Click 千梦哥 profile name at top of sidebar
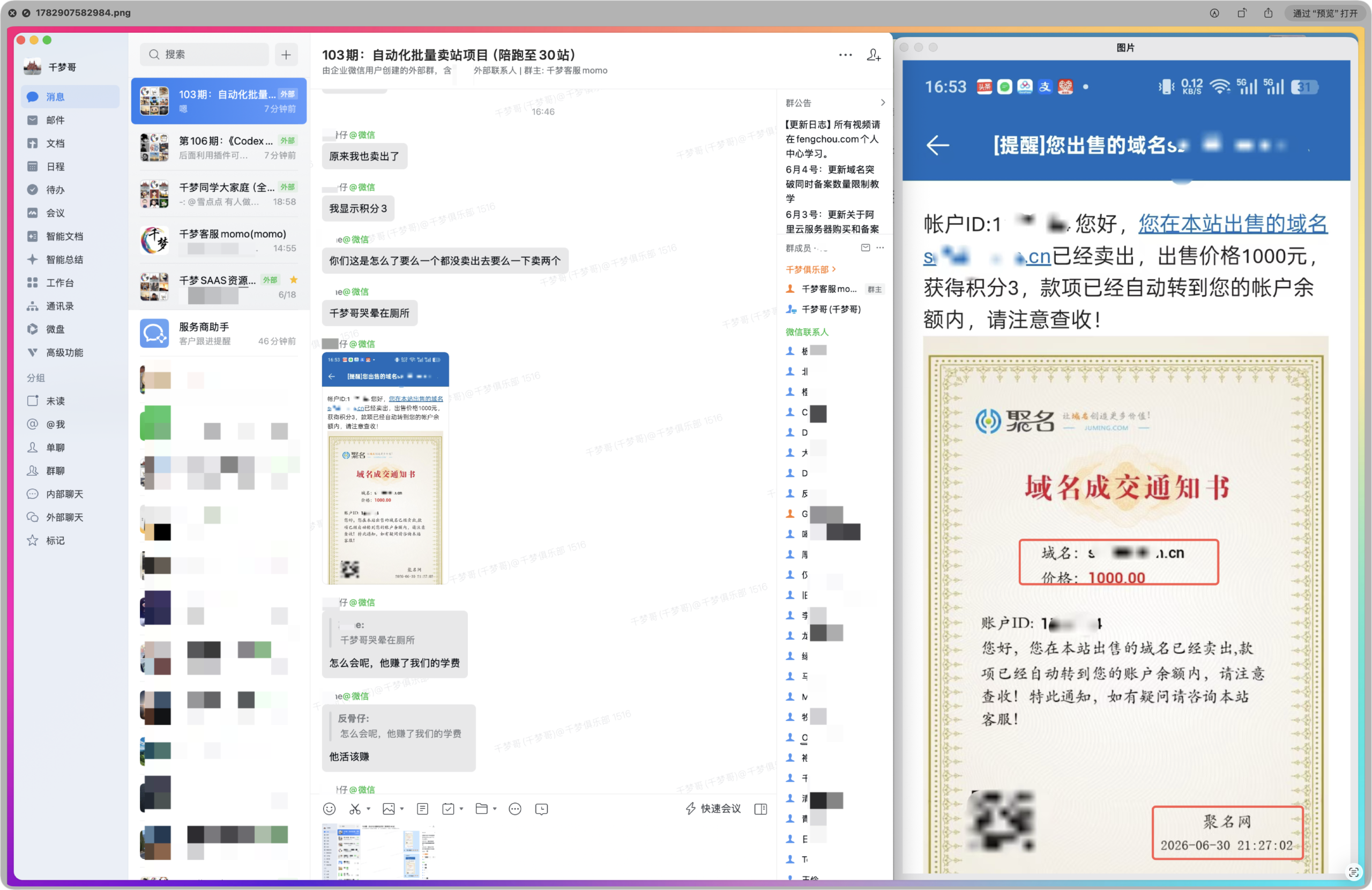Screen dimensions: 1372x890 coord(62,68)
